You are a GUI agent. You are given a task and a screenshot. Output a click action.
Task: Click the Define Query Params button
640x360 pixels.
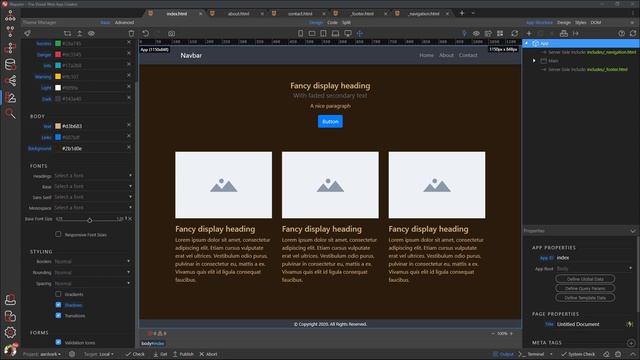pos(585,288)
